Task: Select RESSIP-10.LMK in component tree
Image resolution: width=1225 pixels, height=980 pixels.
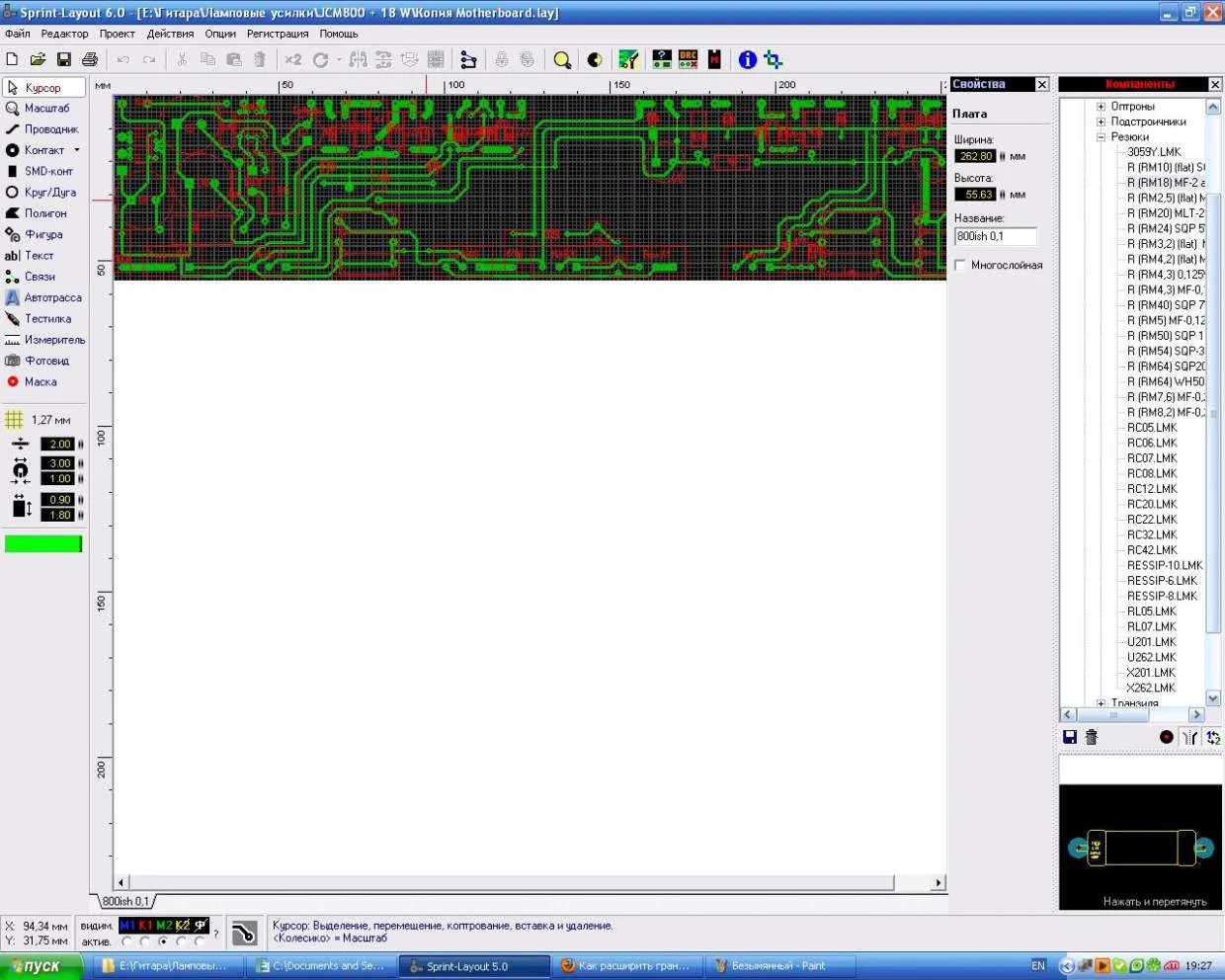Action: 1165,565
